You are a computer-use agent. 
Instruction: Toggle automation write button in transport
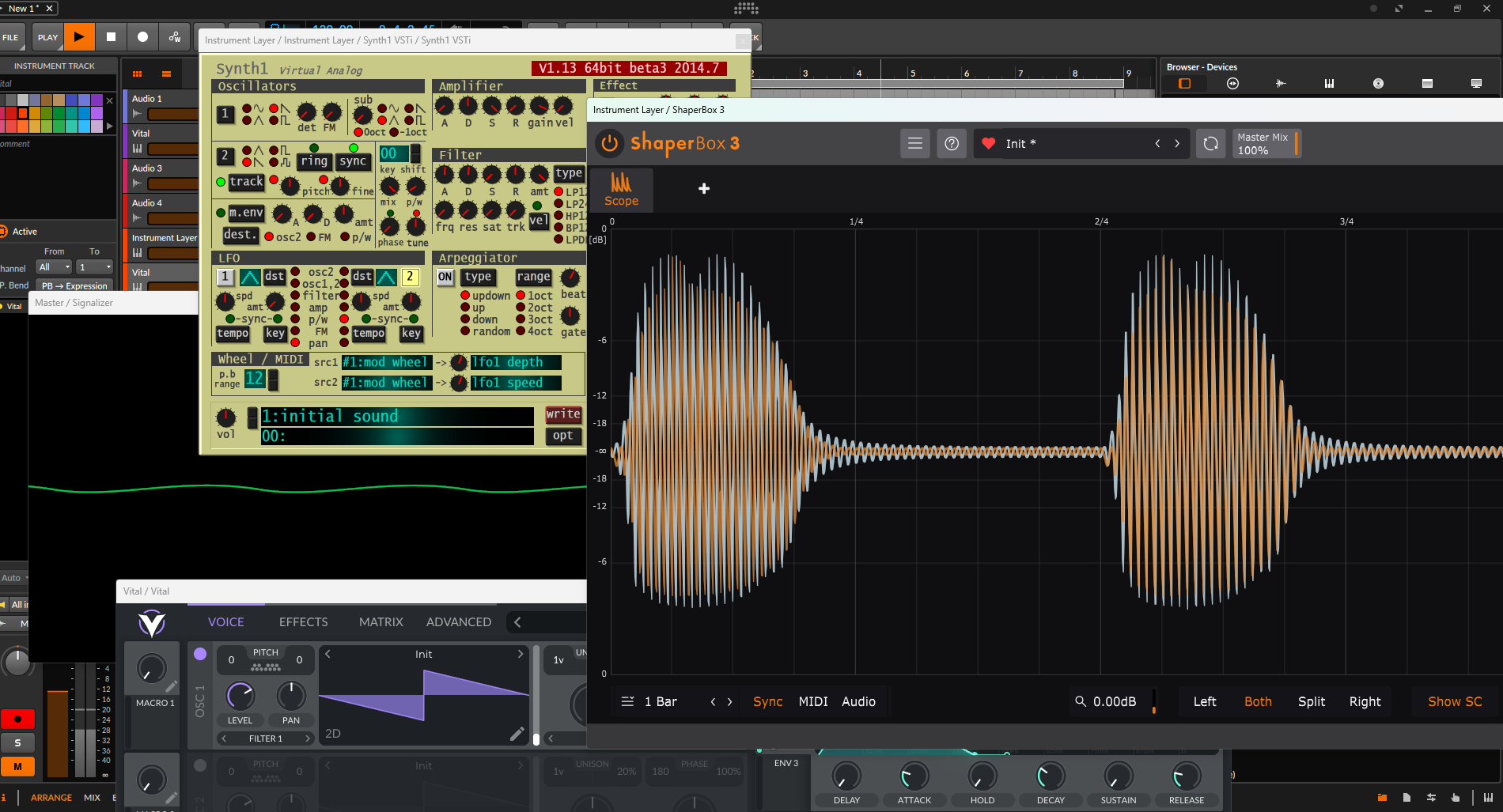(174, 37)
